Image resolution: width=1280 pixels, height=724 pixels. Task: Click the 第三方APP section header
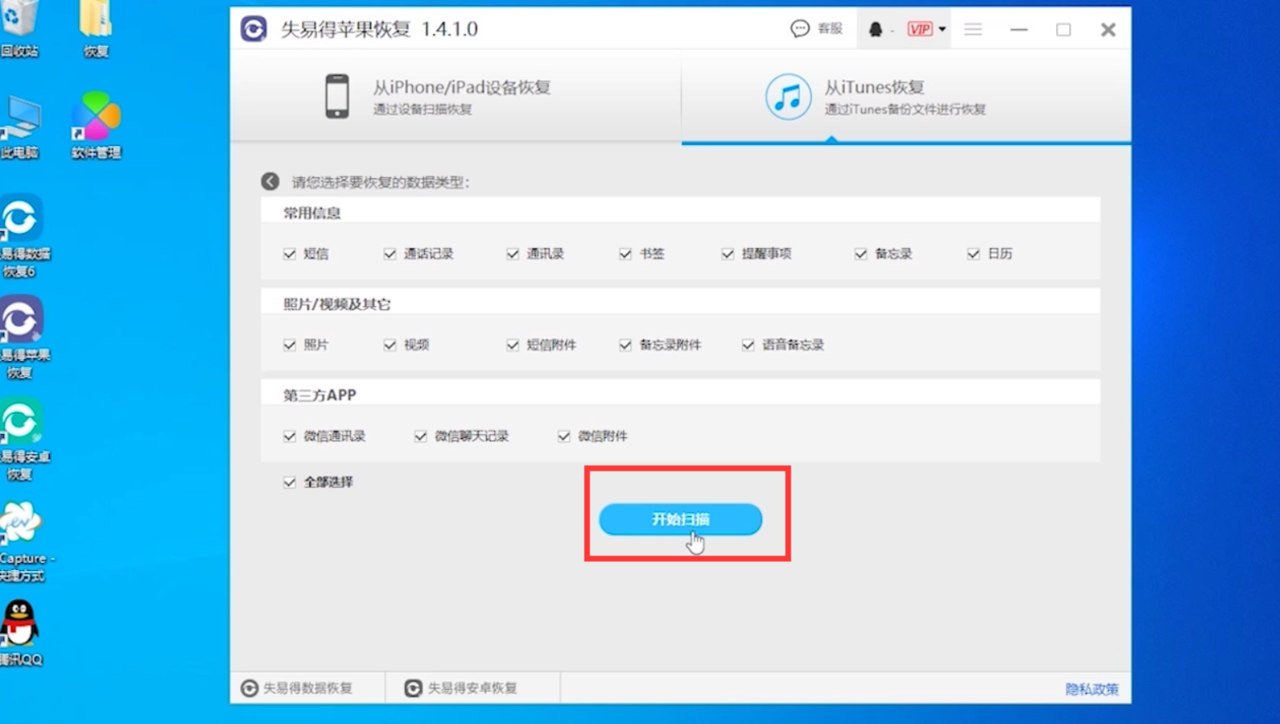[320, 395]
